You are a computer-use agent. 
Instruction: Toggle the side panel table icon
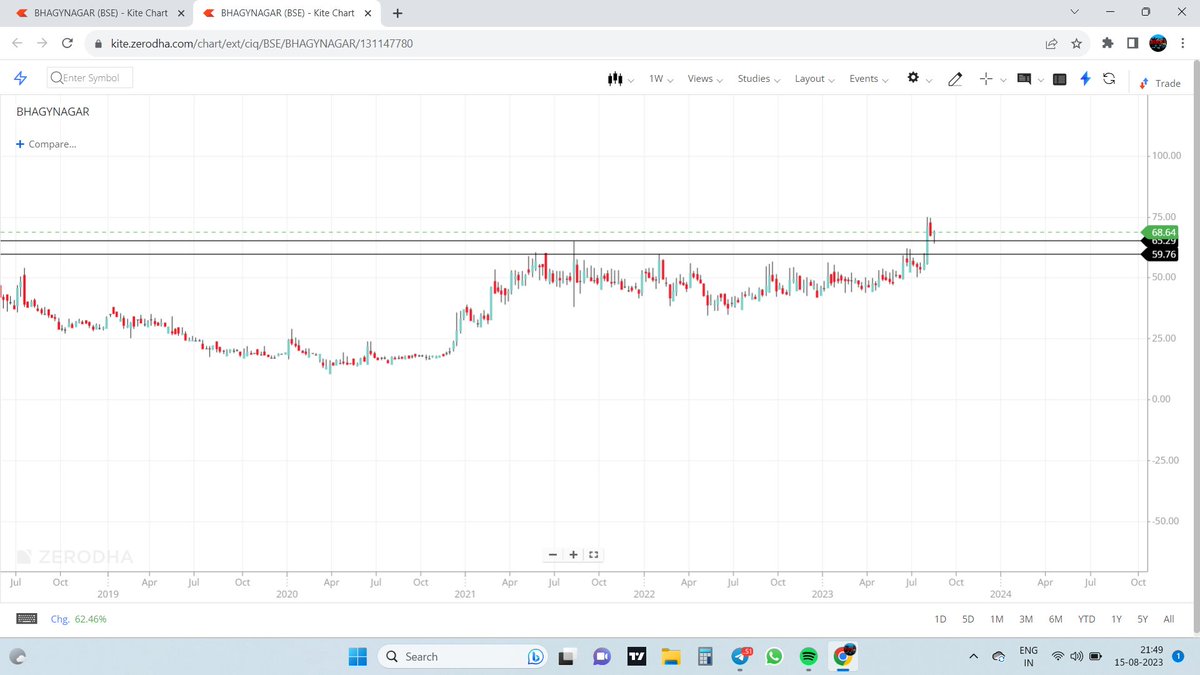click(1060, 79)
